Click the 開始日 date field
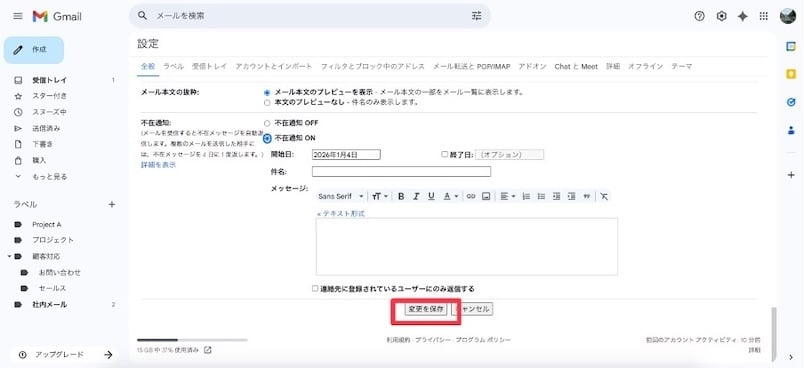Screen dimensions: 804x368 [346, 154]
